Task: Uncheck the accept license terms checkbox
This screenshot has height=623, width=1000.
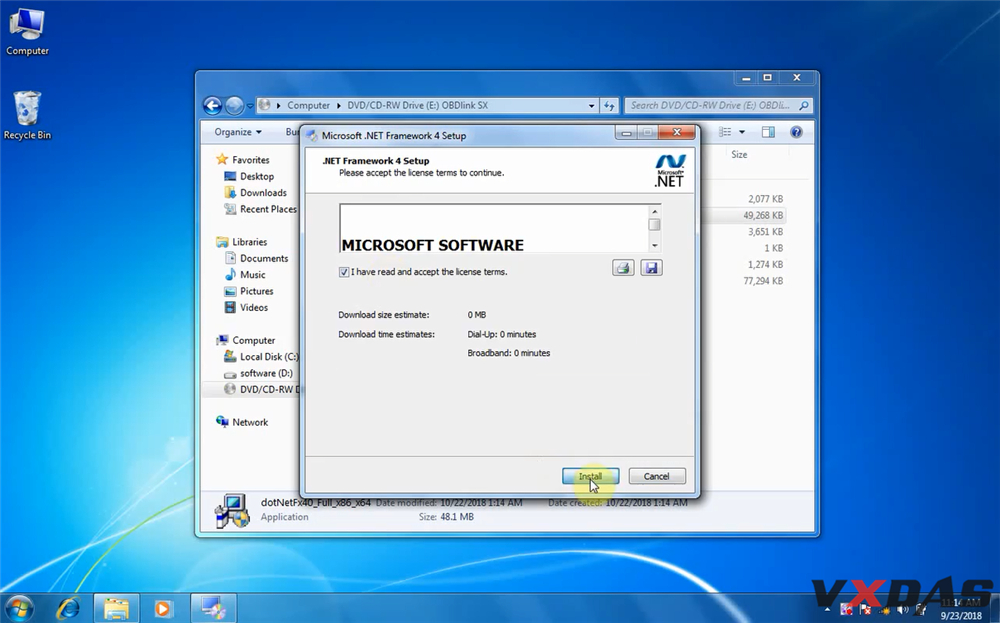Action: coord(344,272)
